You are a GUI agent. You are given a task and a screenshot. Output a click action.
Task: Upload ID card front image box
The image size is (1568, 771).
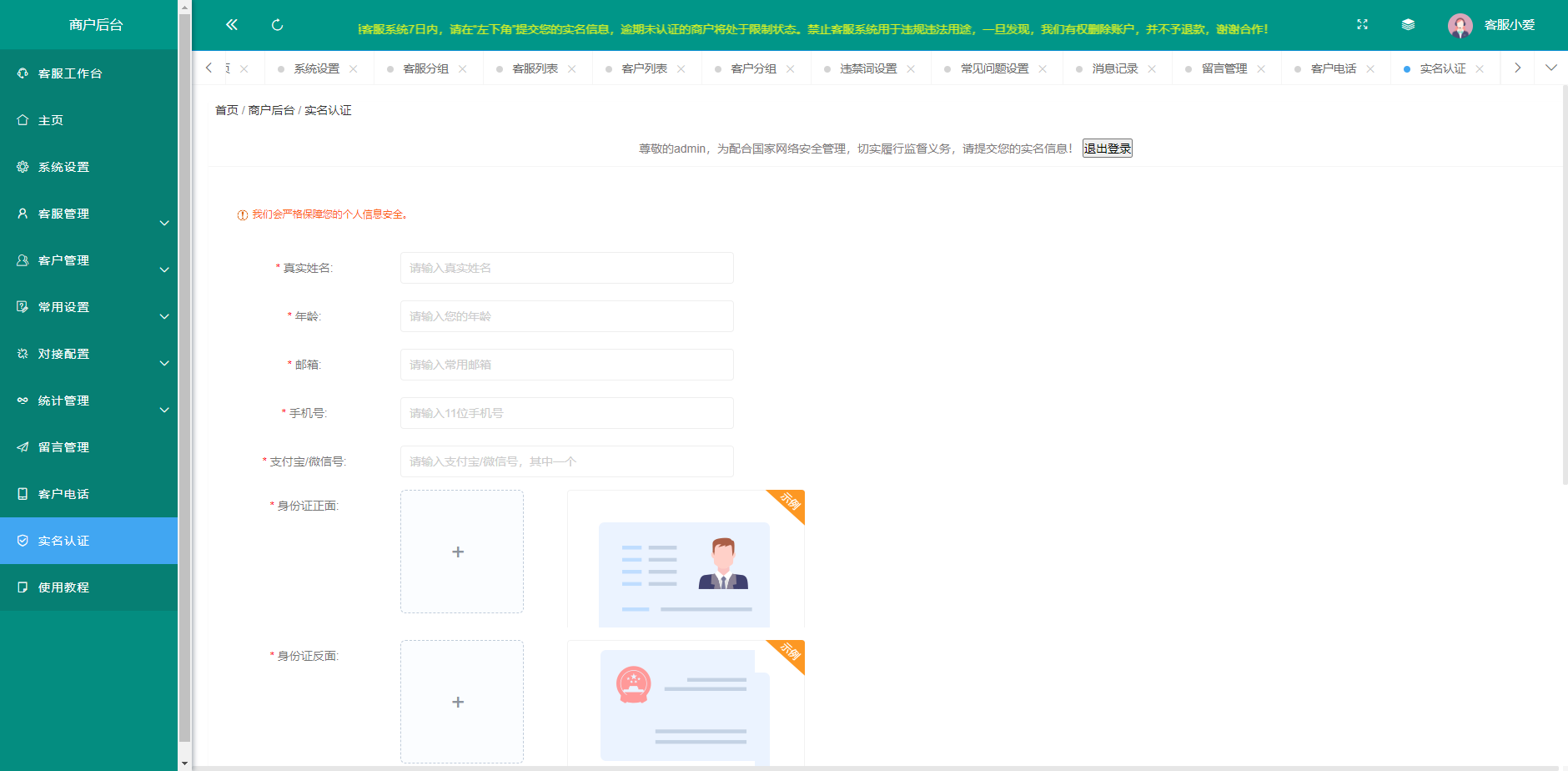tap(462, 552)
